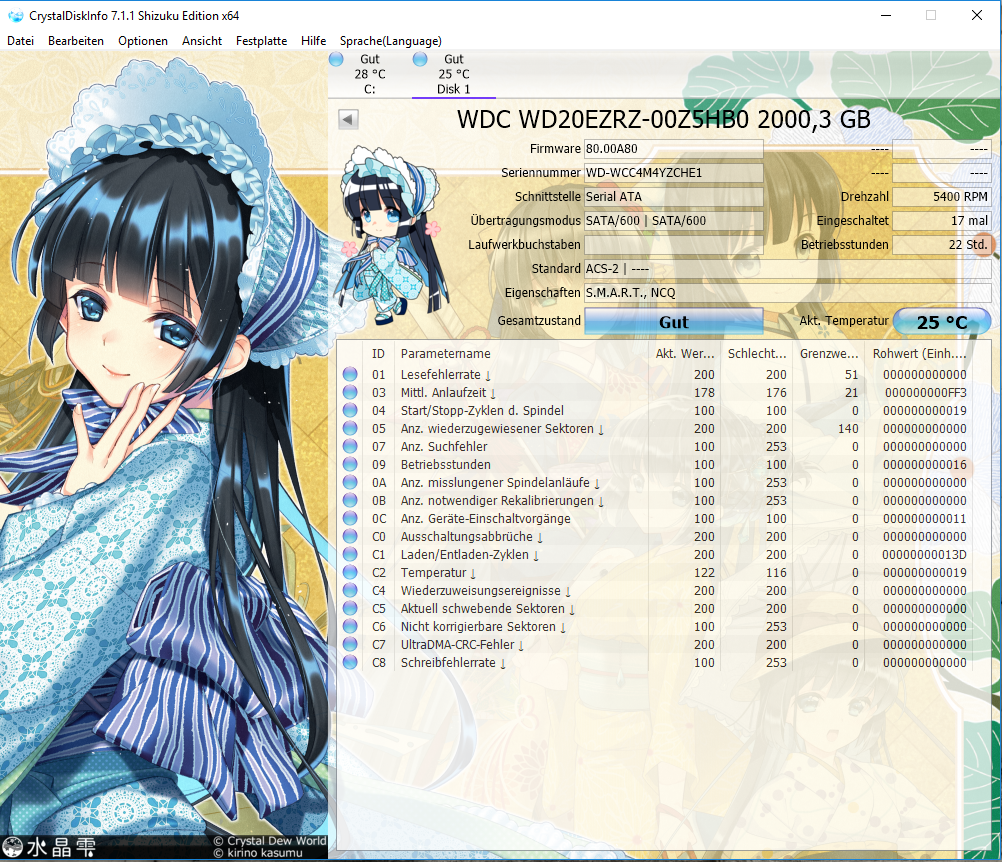1002x862 pixels.
Task: Click the Grenzwe... column header
Action: click(829, 353)
